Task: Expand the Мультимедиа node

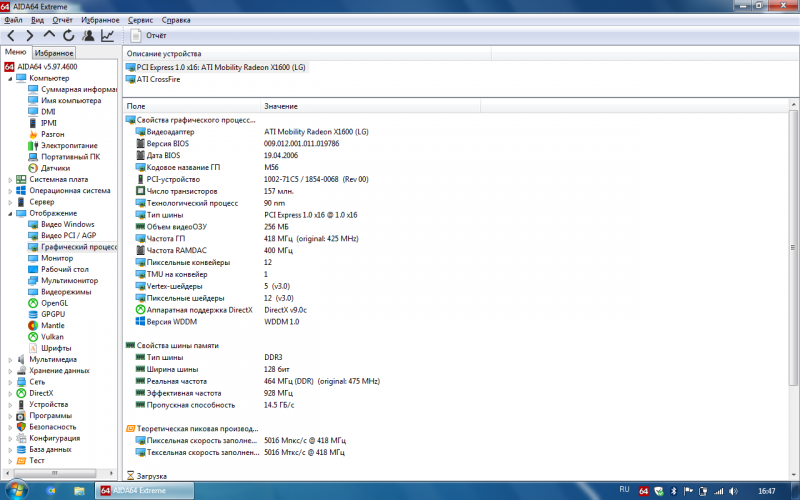Action: coord(10,360)
